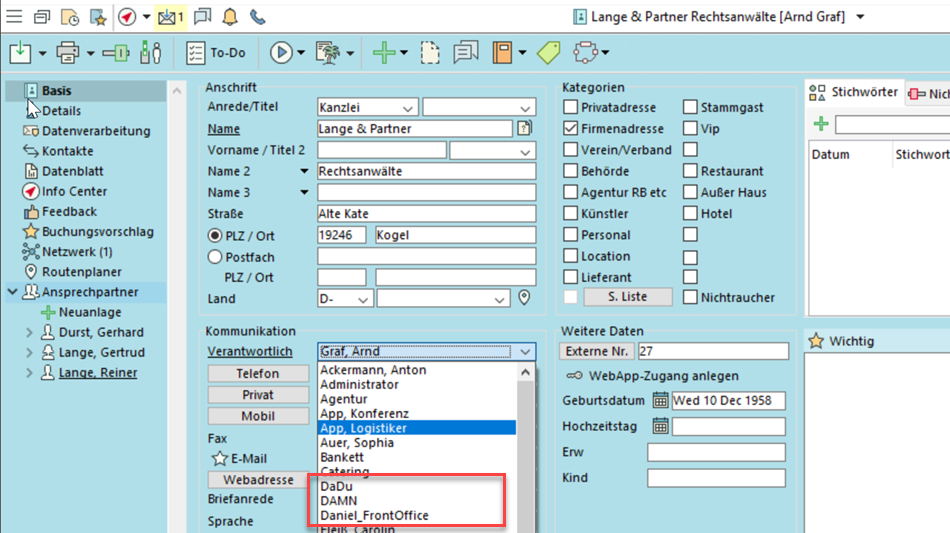Image resolution: width=950 pixels, height=533 pixels.
Task: Expand the Durst, Gerhard contact node
Action: 29,332
